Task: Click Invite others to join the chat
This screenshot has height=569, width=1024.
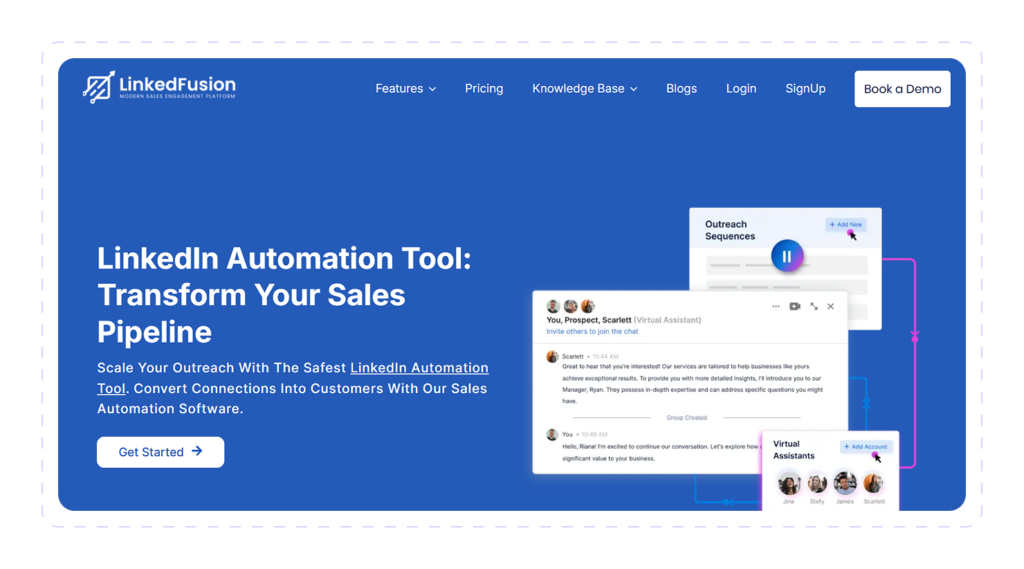Action: (592, 332)
